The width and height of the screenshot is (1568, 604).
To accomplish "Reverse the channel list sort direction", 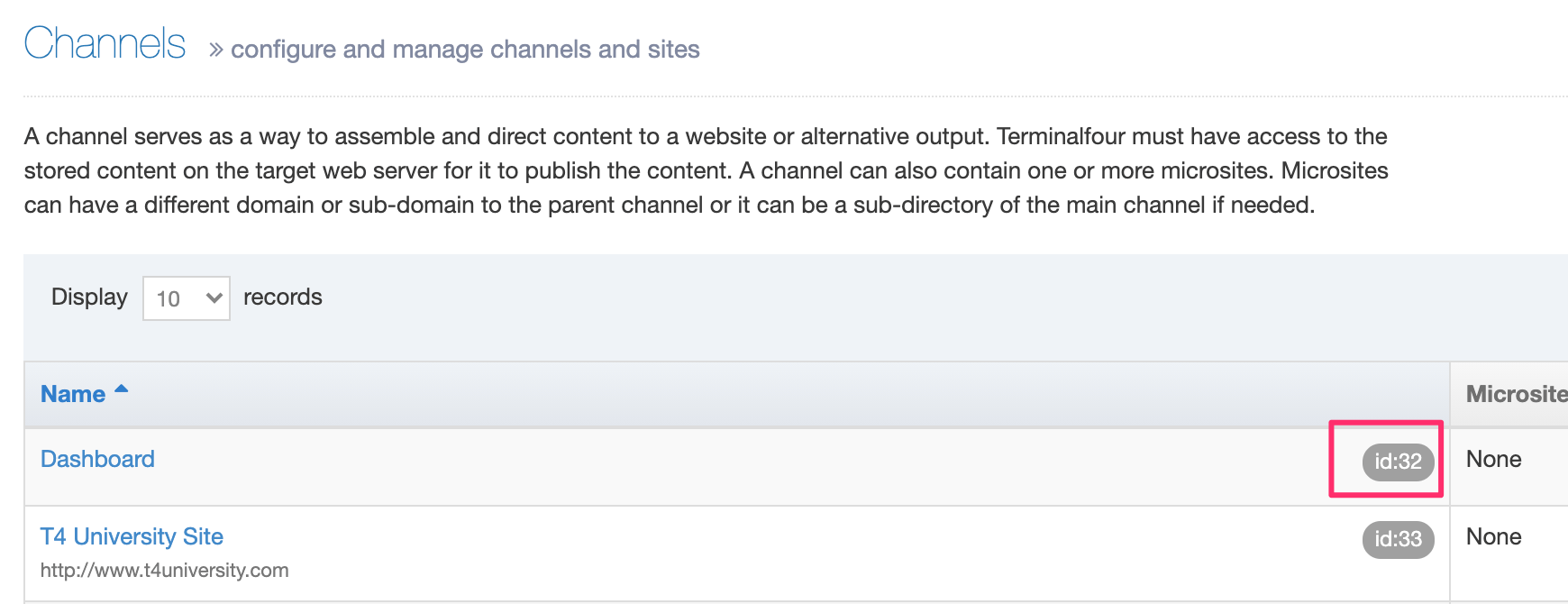I will point(72,394).
